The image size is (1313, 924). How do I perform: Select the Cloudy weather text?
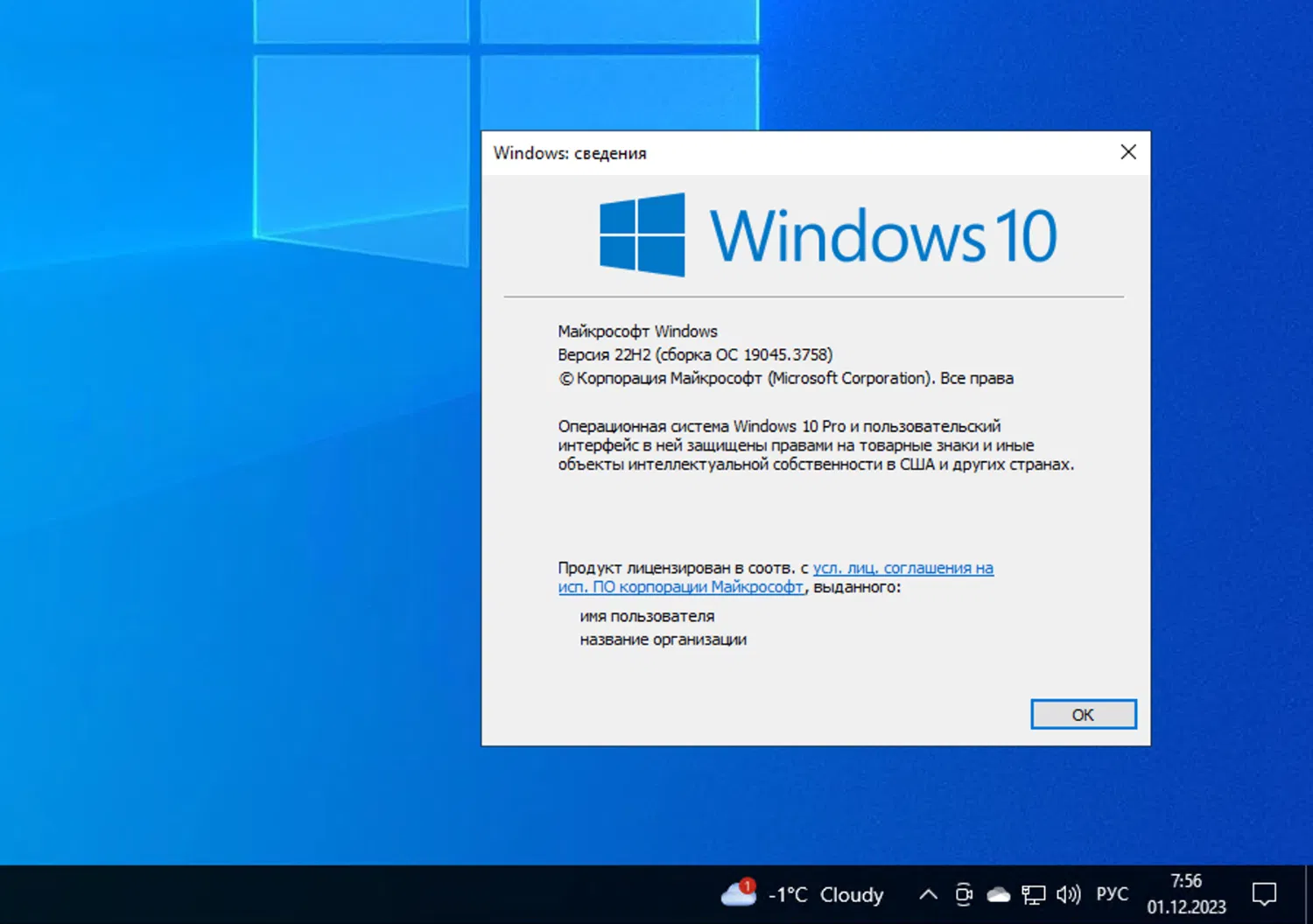pyautogui.click(x=851, y=894)
